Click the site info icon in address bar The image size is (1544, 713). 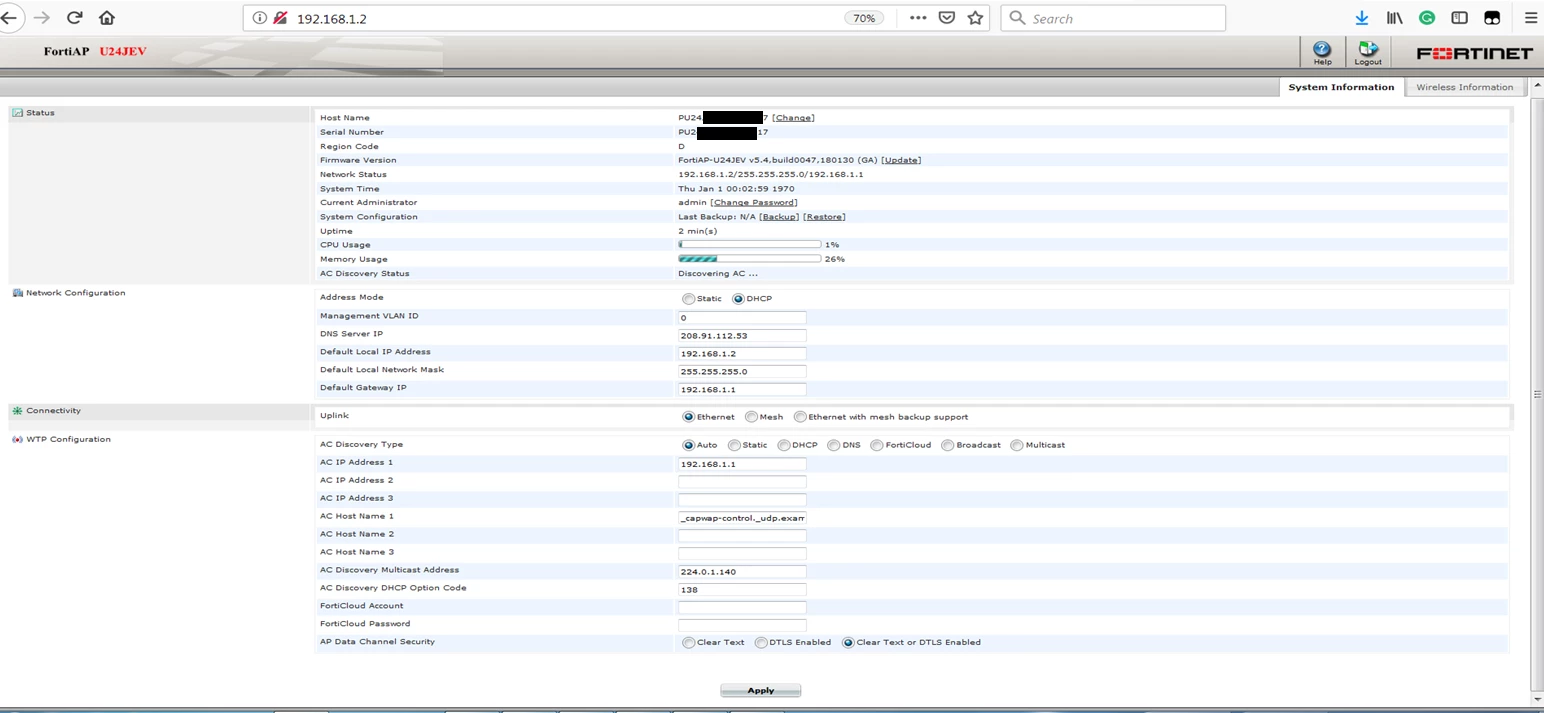point(259,18)
